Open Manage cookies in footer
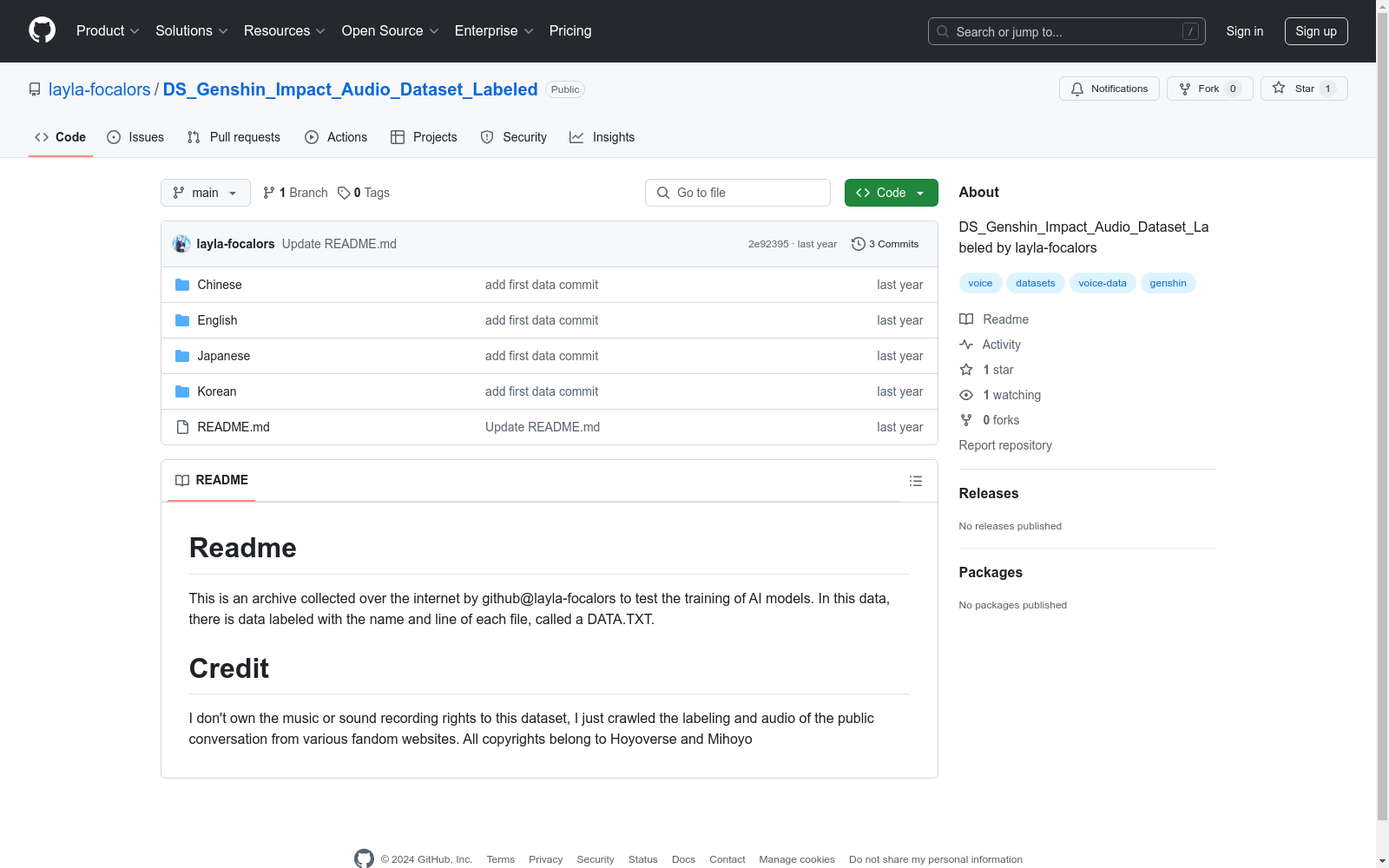The width and height of the screenshot is (1389, 868). pyautogui.click(x=797, y=859)
